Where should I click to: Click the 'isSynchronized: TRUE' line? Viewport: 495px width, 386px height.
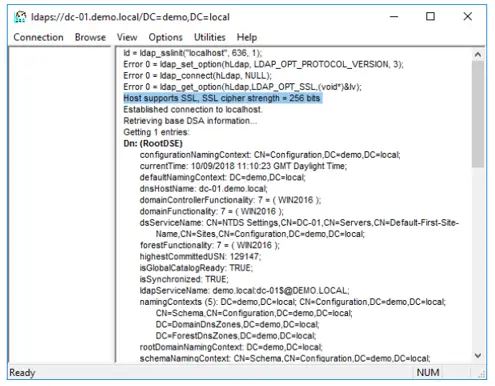tap(184, 279)
